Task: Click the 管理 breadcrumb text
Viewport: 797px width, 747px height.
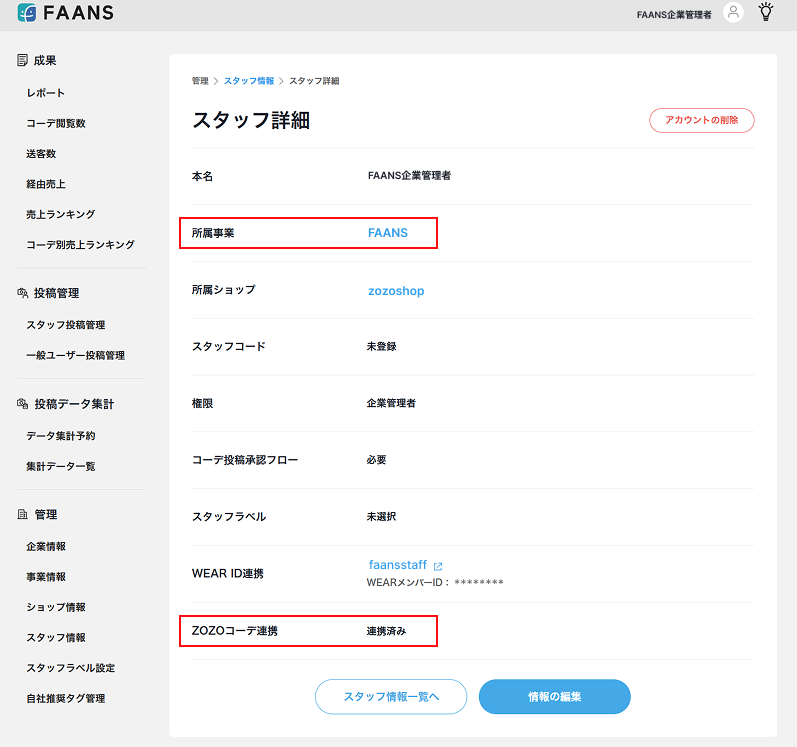Action: coord(200,81)
